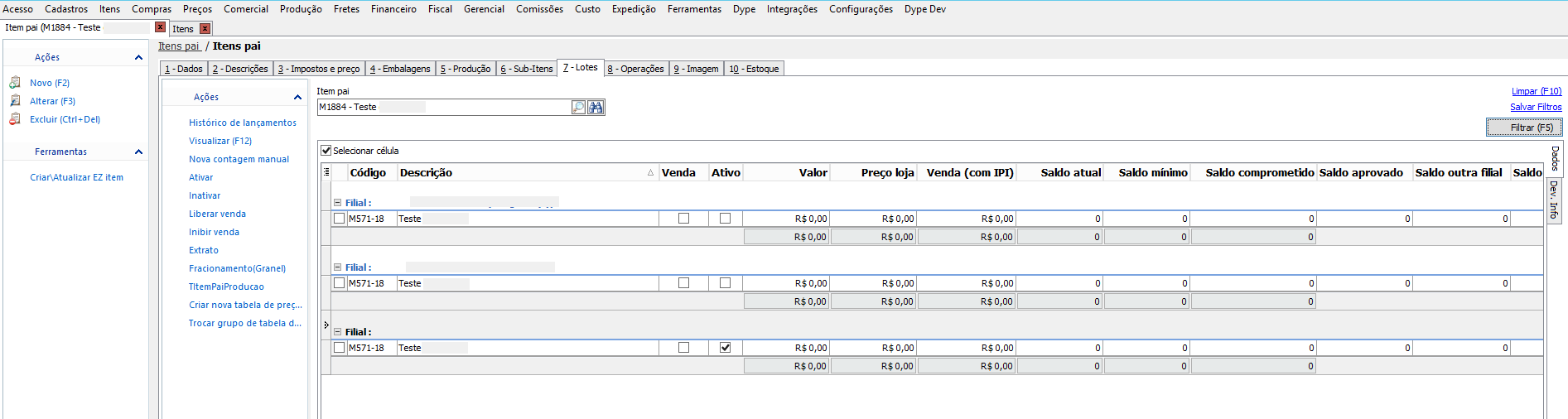Switch to the 10 - Estoque tab
Screen dimensions: 1568x419
[x=754, y=69]
